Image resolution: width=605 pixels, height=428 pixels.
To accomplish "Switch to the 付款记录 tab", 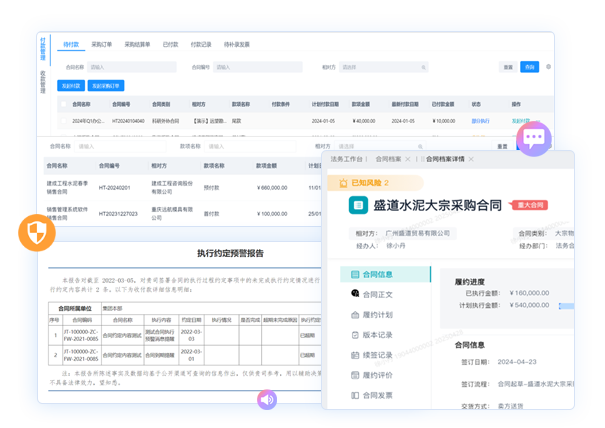I will 200,45.
